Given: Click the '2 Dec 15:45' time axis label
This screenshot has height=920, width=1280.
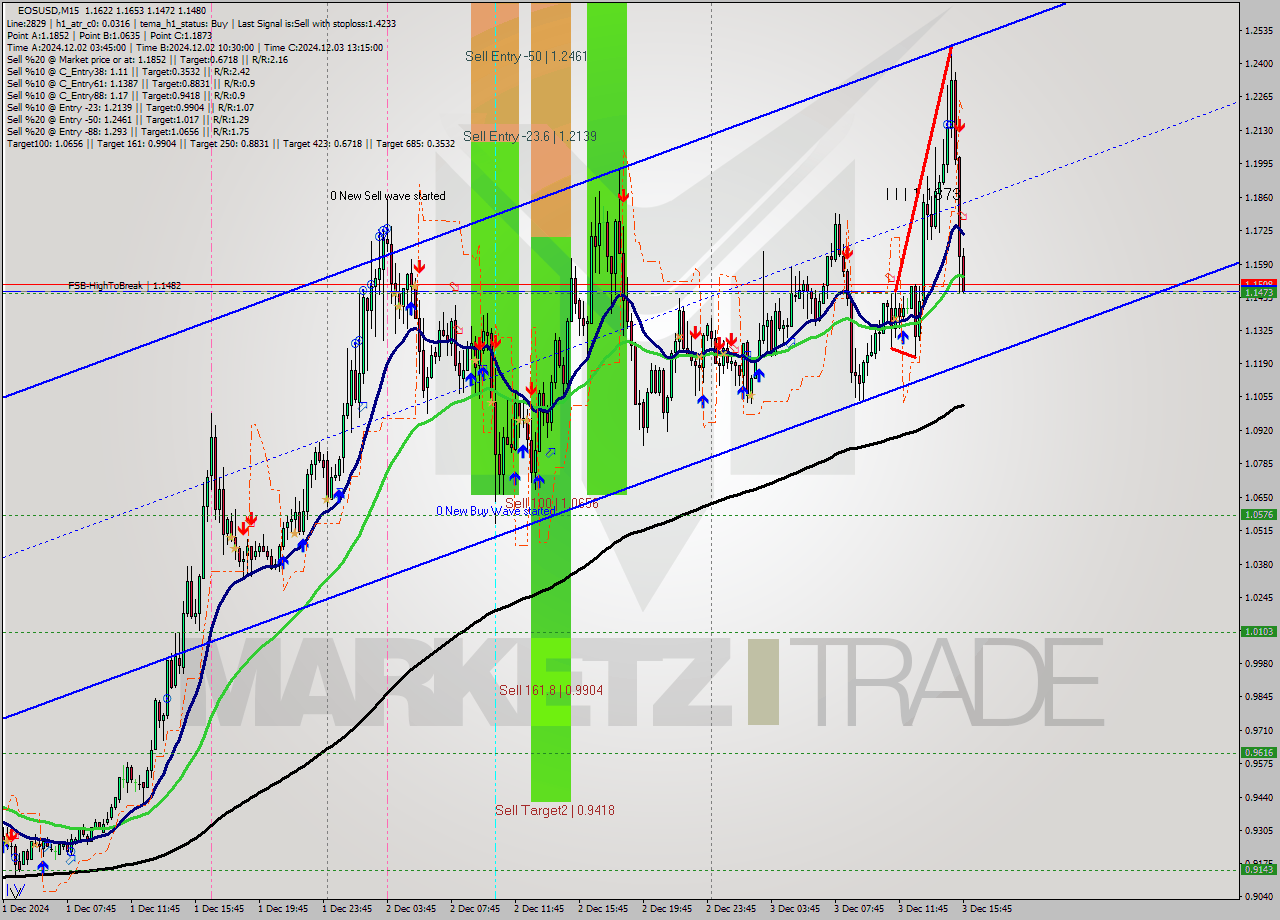Looking at the screenshot, I should click(x=603, y=909).
